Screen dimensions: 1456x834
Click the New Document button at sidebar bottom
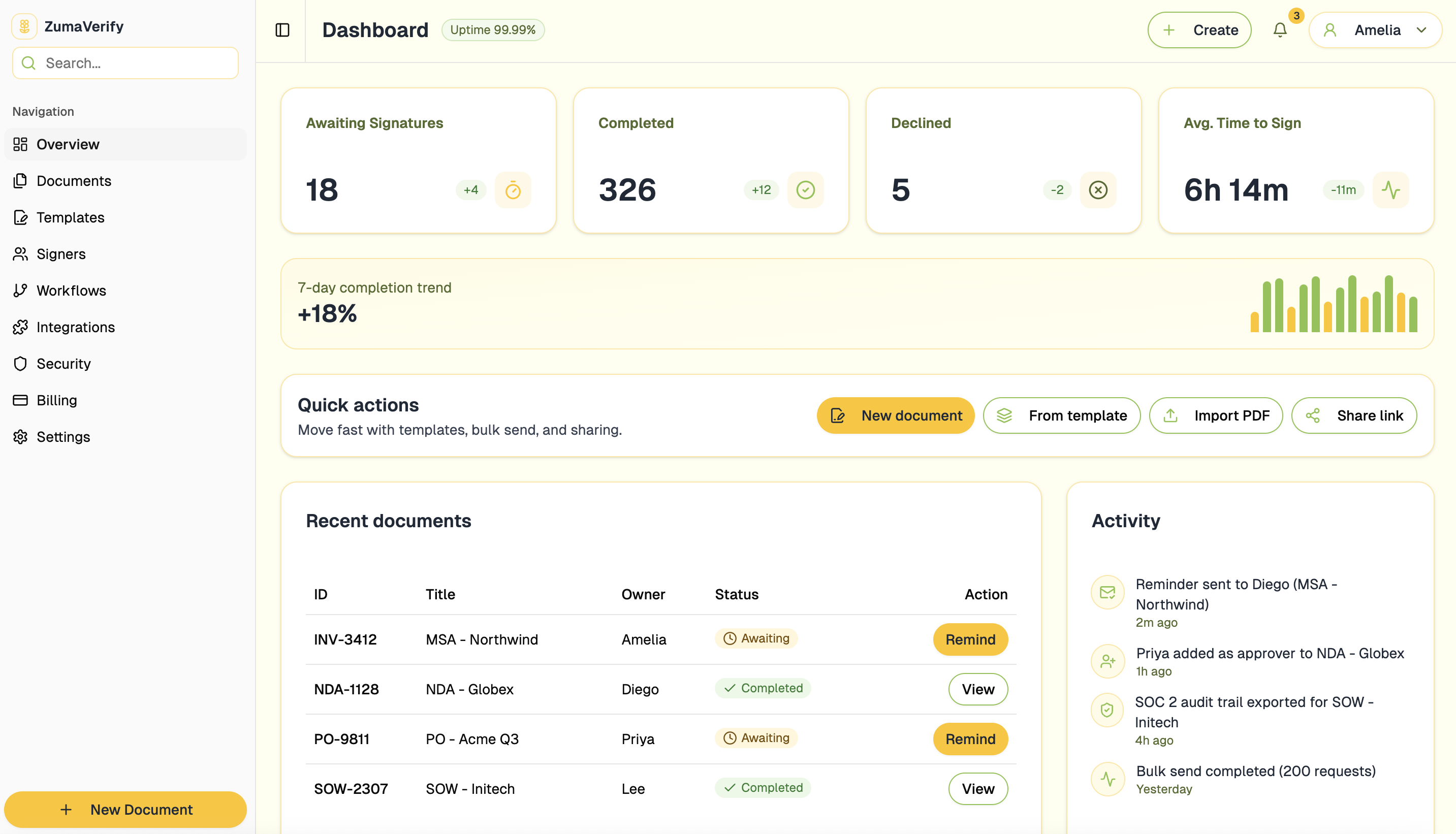coord(125,810)
